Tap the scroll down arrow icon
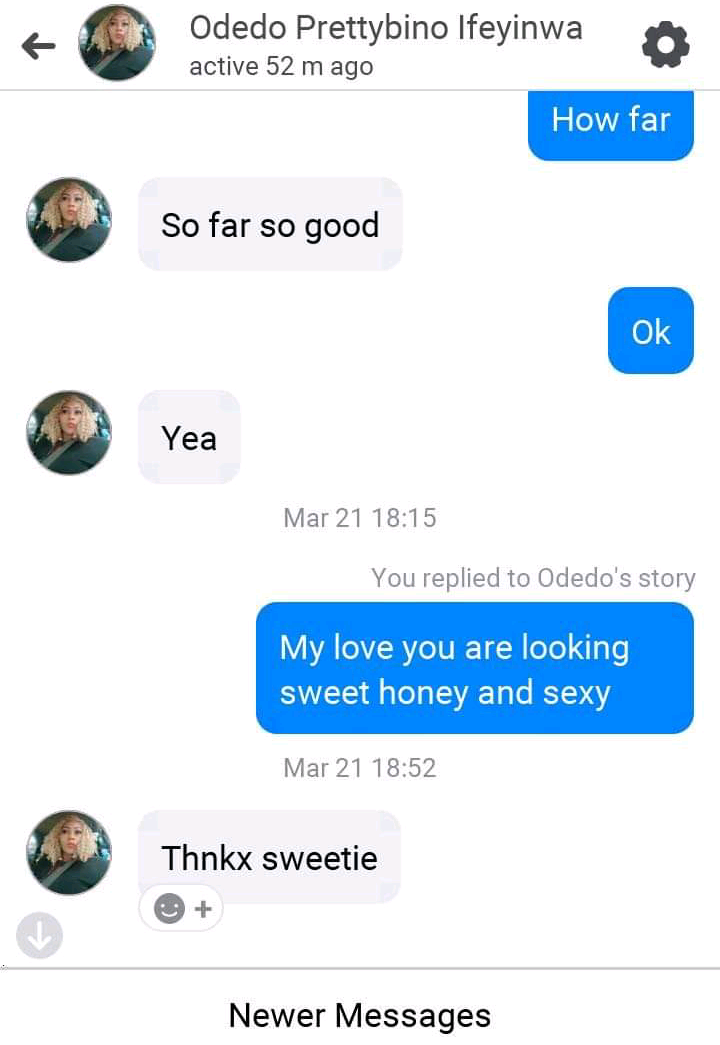Screen dimensions: 720x1045 (39, 936)
